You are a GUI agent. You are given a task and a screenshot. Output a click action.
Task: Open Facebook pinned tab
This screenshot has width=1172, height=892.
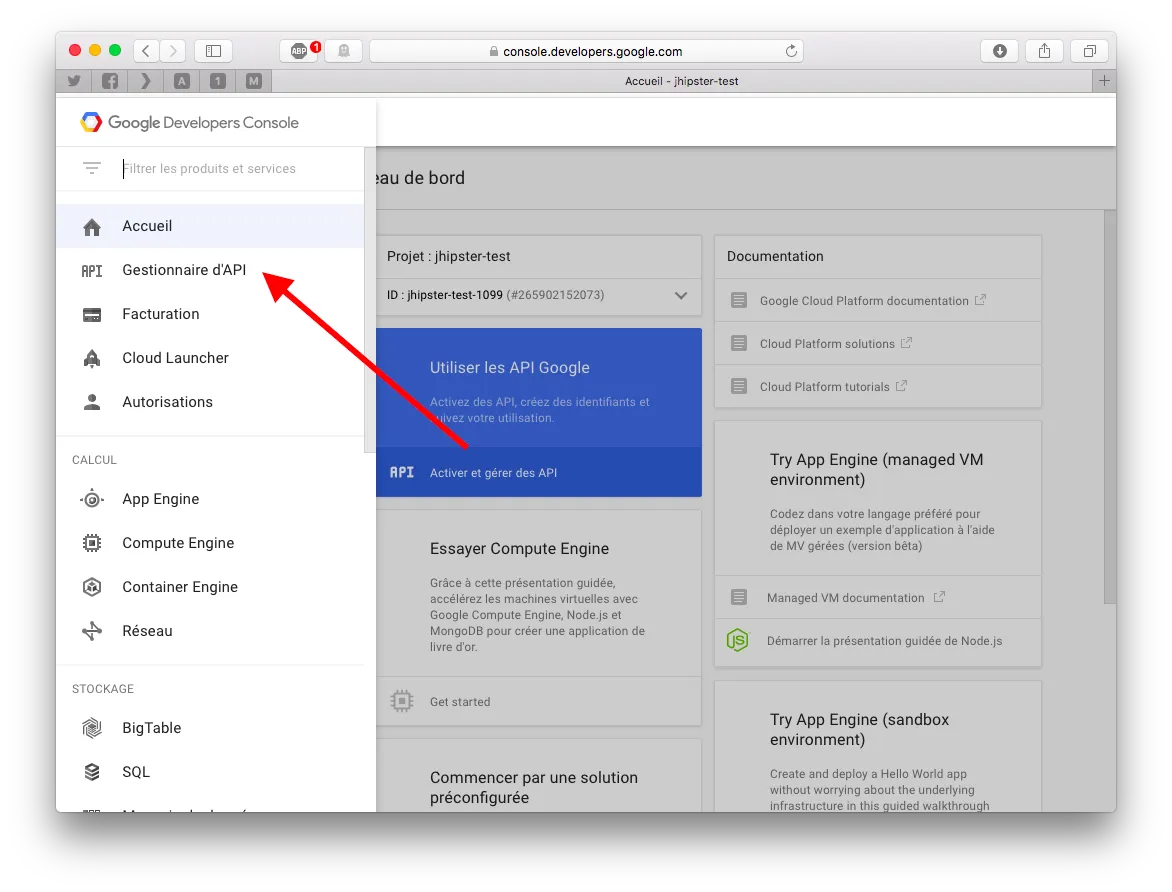tap(110, 81)
